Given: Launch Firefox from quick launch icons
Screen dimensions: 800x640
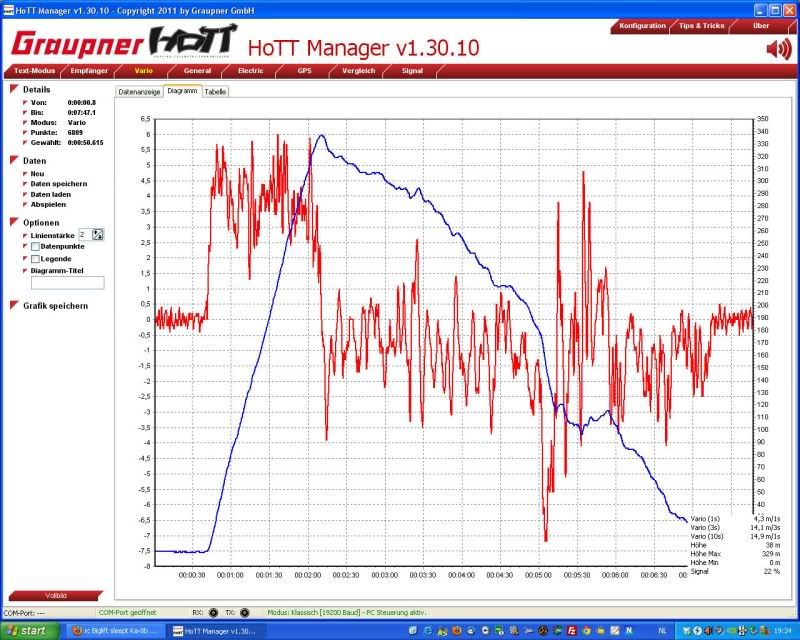Looking at the screenshot, I should point(457,631).
